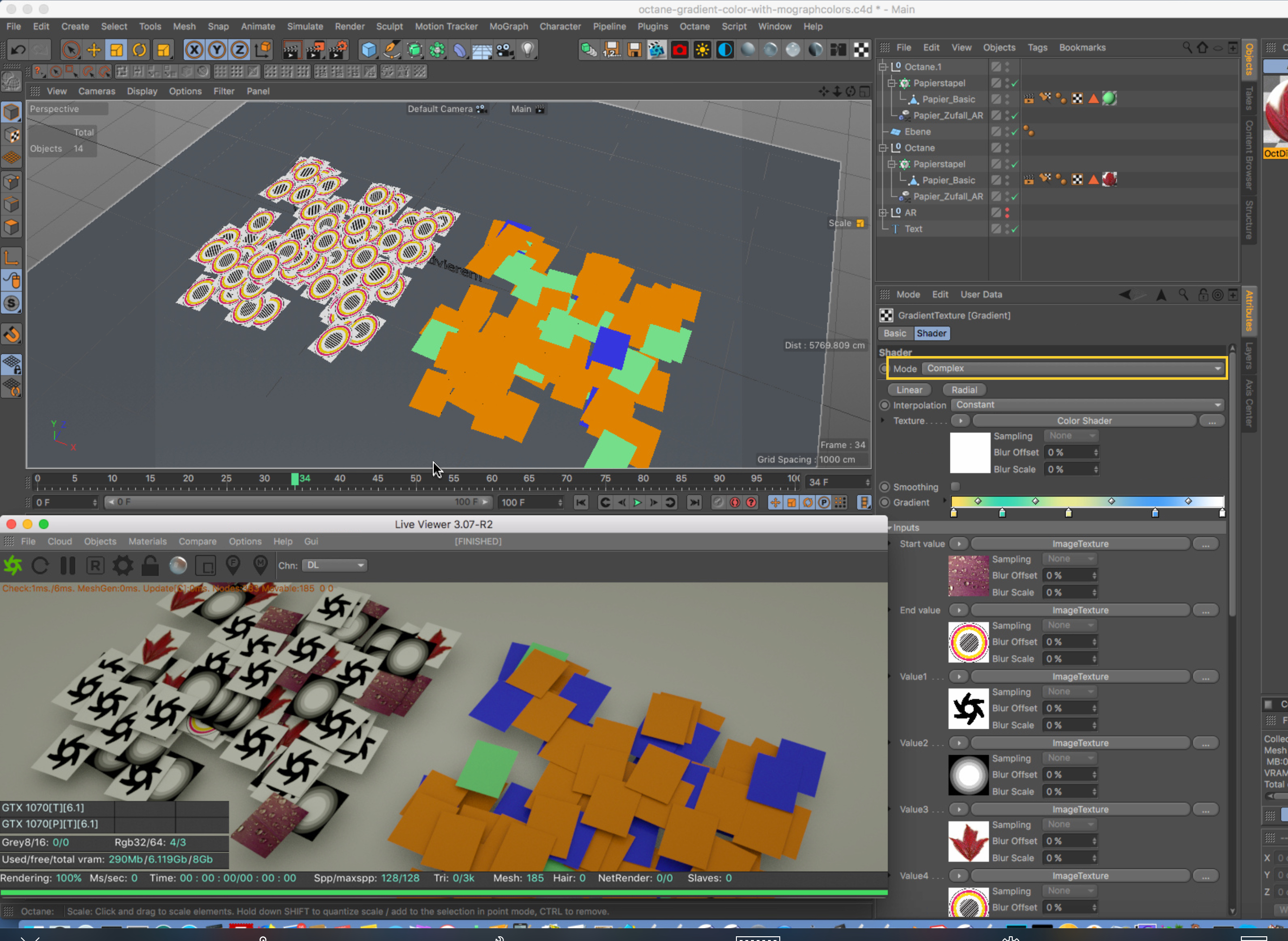Image resolution: width=1288 pixels, height=941 pixels.
Task: Toggle the X axis lock icon
Action: coord(194,50)
